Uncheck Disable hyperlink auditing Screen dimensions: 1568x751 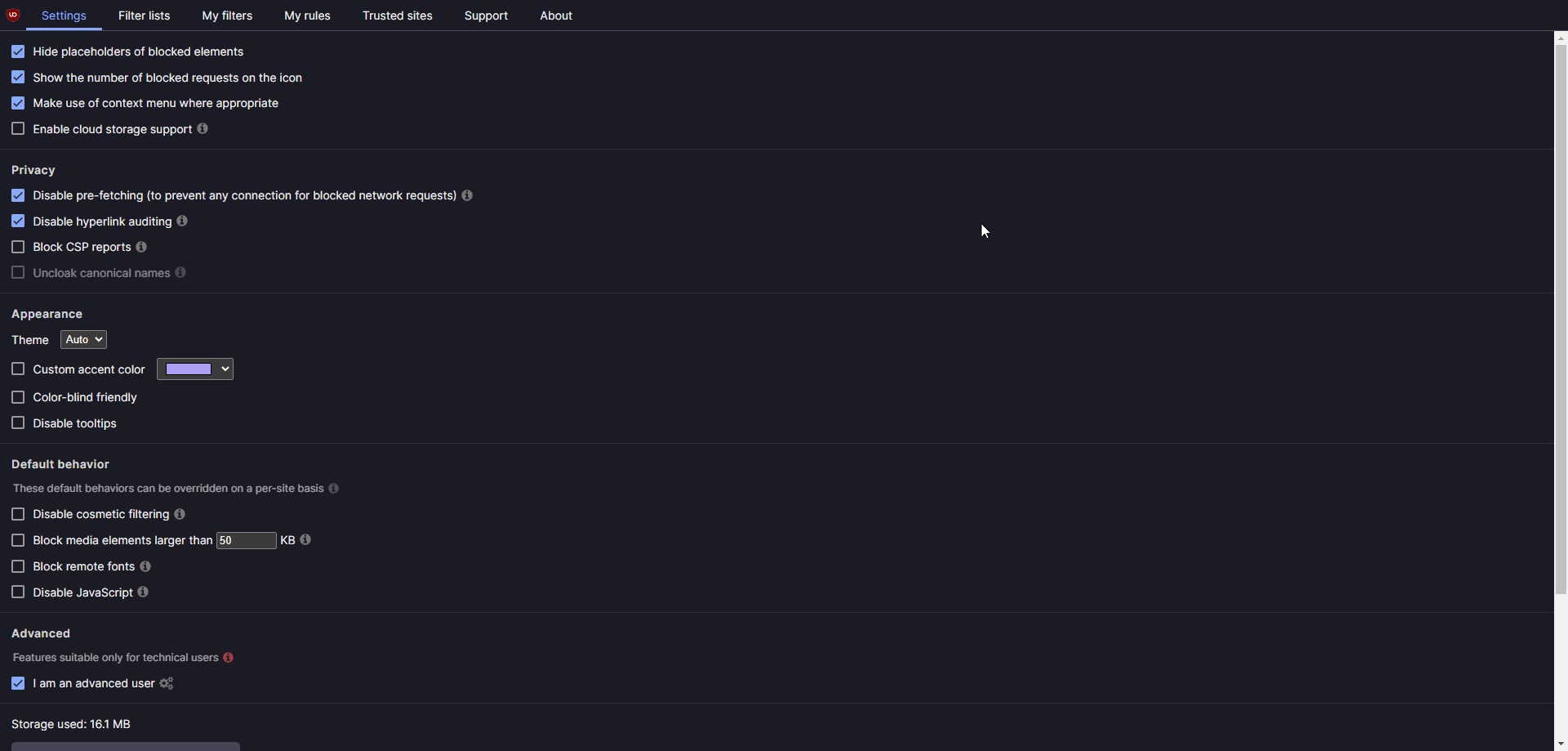coord(18,221)
